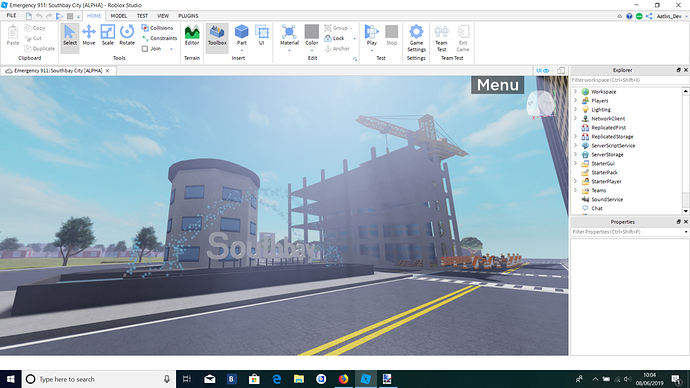Toggle the Collisions option
The height and width of the screenshot is (388, 690).
157,28
